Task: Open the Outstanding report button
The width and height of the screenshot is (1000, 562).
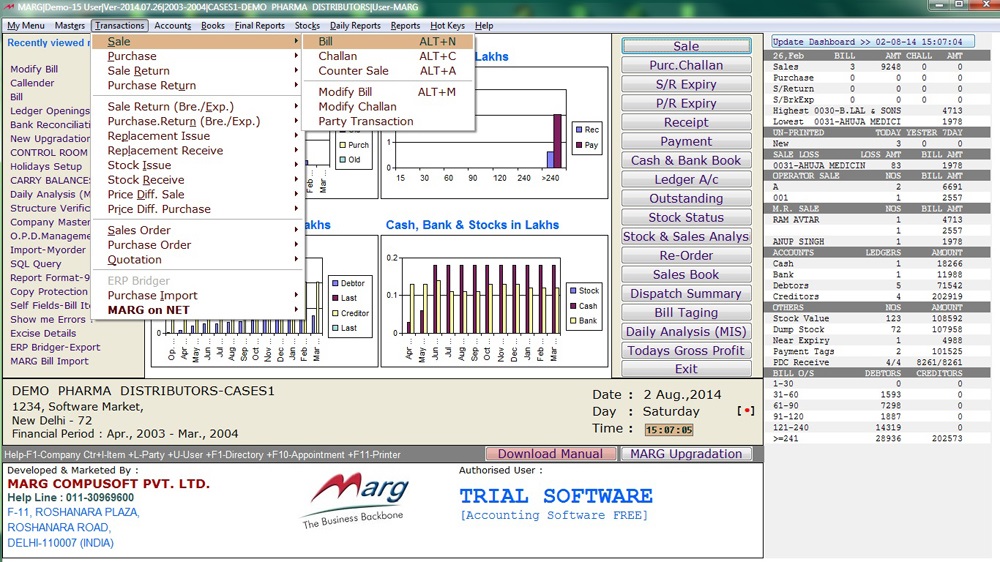Action: click(x=686, y=198)
